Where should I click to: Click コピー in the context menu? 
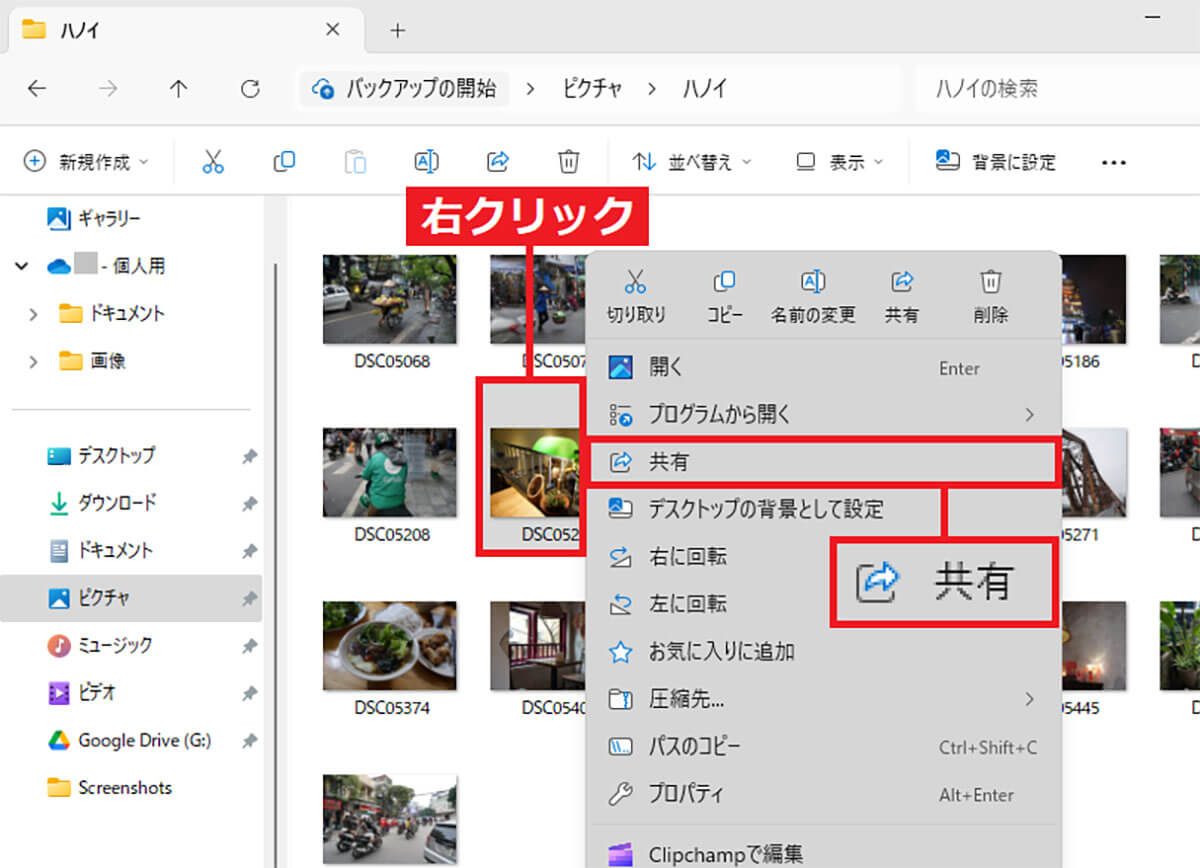click(x=725, y=296)
